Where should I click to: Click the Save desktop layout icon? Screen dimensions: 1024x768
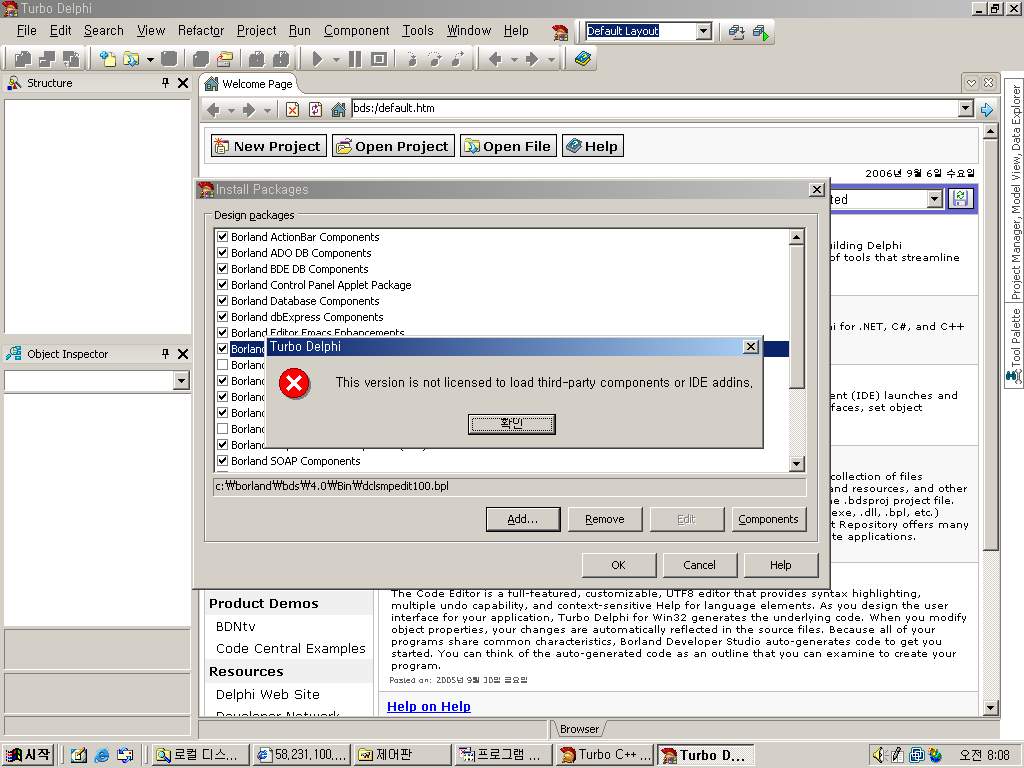pyautogui.click(x=737, y=32)
